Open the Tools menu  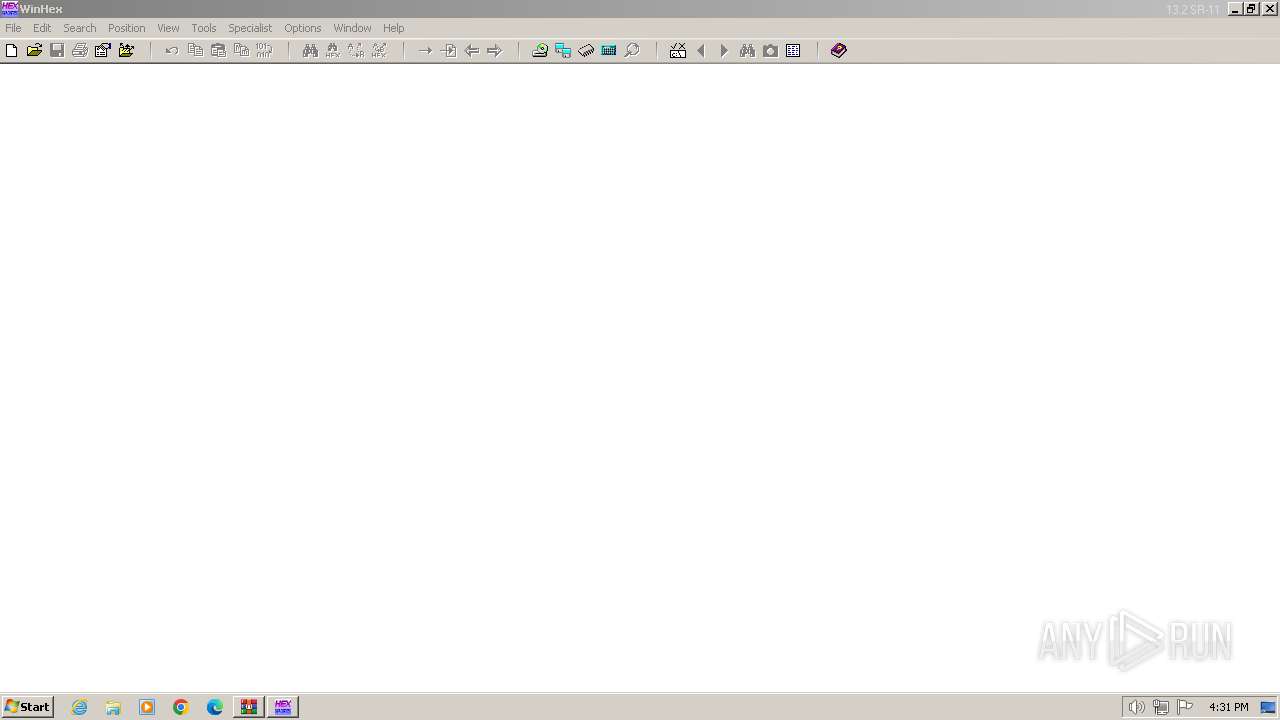(x=204, y=28)
